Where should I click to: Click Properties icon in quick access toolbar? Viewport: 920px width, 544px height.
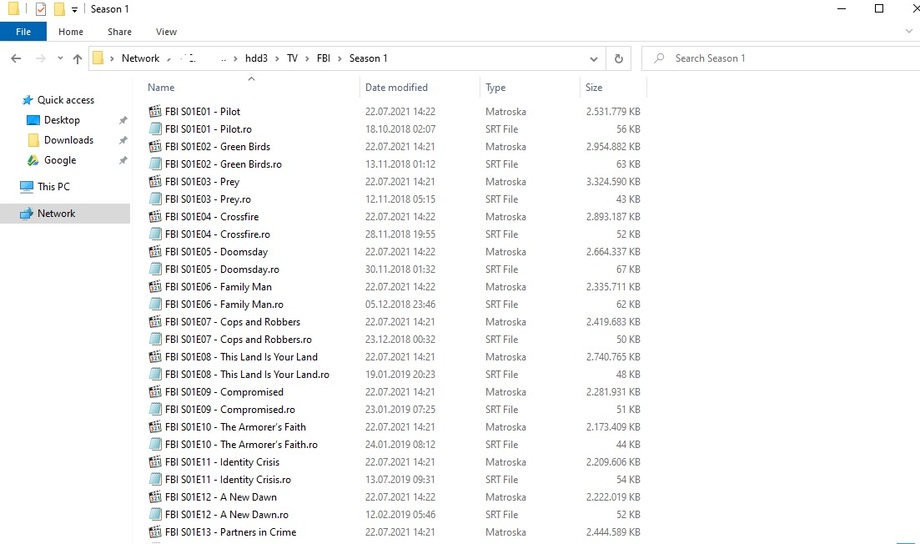click(40, 9)
